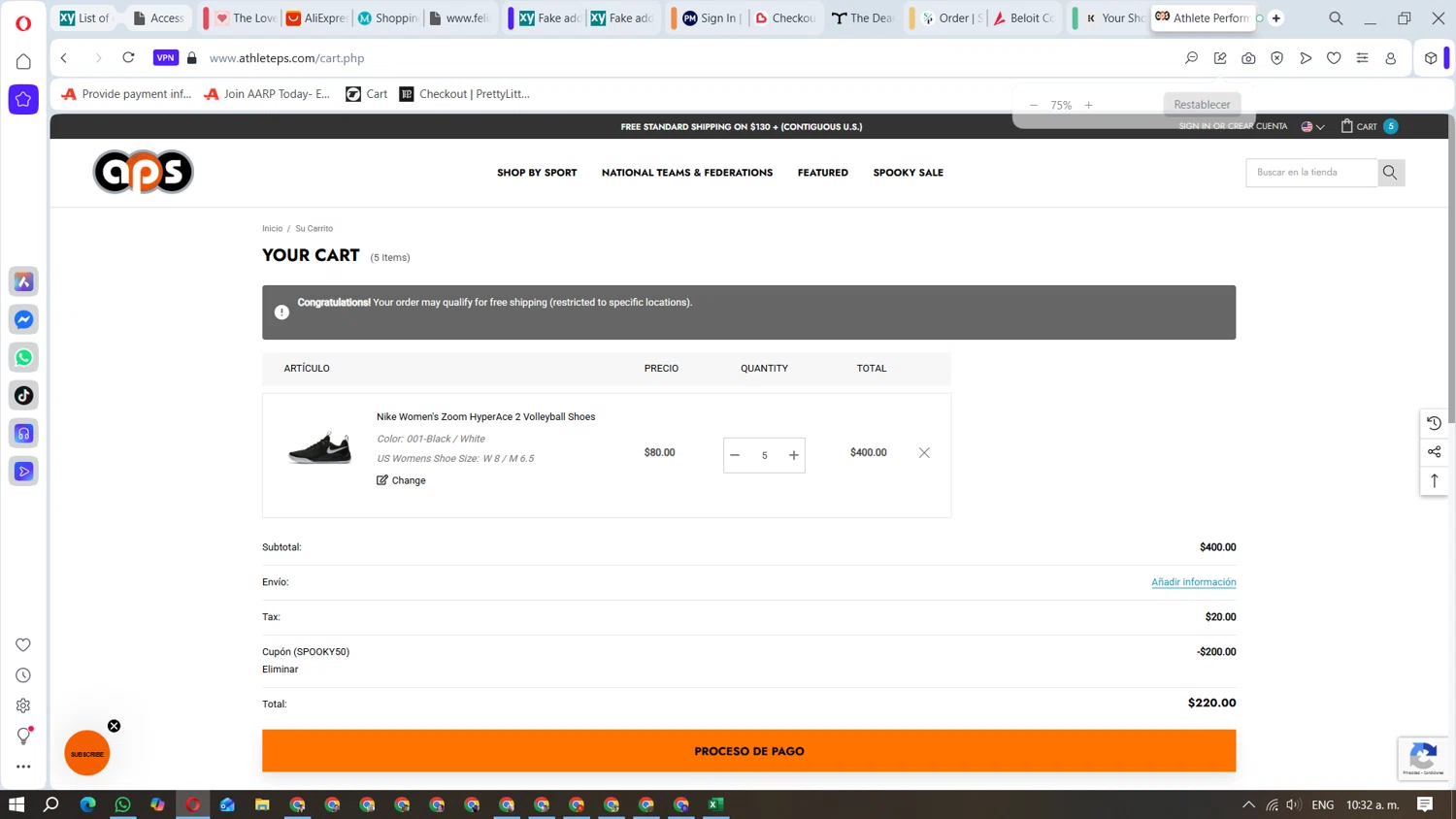Open the extensions cube icon

click(x=1431, y=58)
